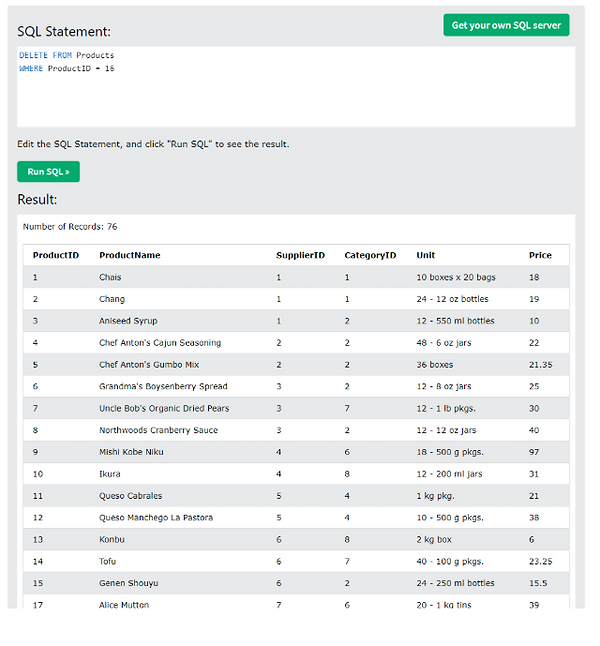Image resolution: width=600 pixels, height=646 pixels.
Task: Click inside the SQL statement editor
Action: click(x=296, y=87)
